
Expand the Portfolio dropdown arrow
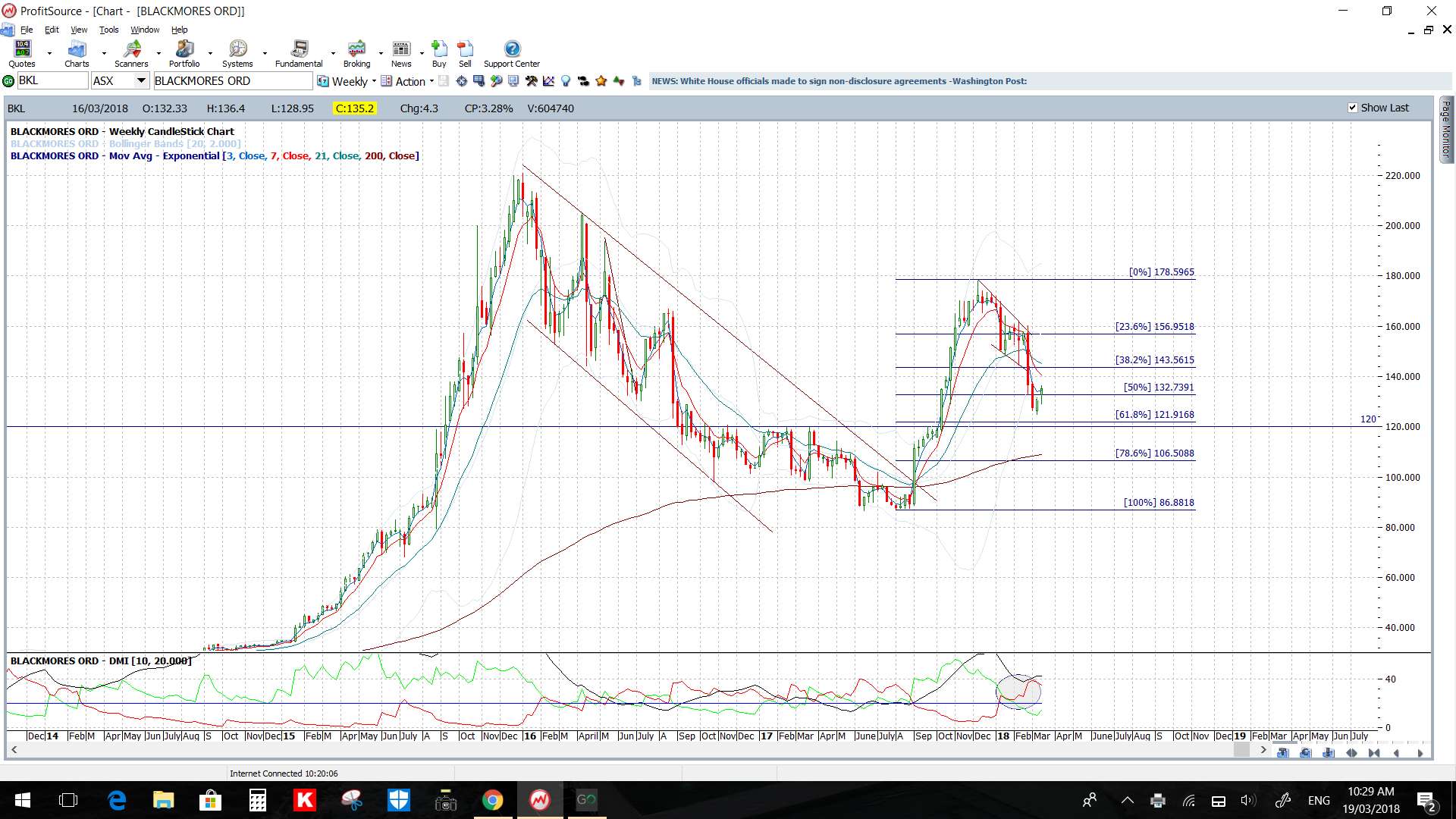point(211,54)
